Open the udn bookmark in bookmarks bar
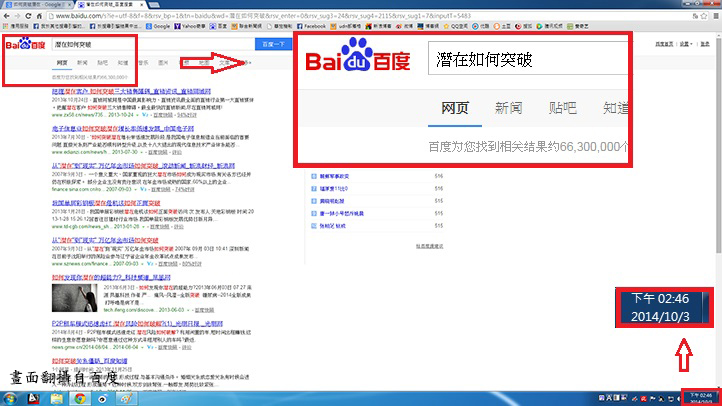This screenshot has width=722, height=406. (345, 26)
